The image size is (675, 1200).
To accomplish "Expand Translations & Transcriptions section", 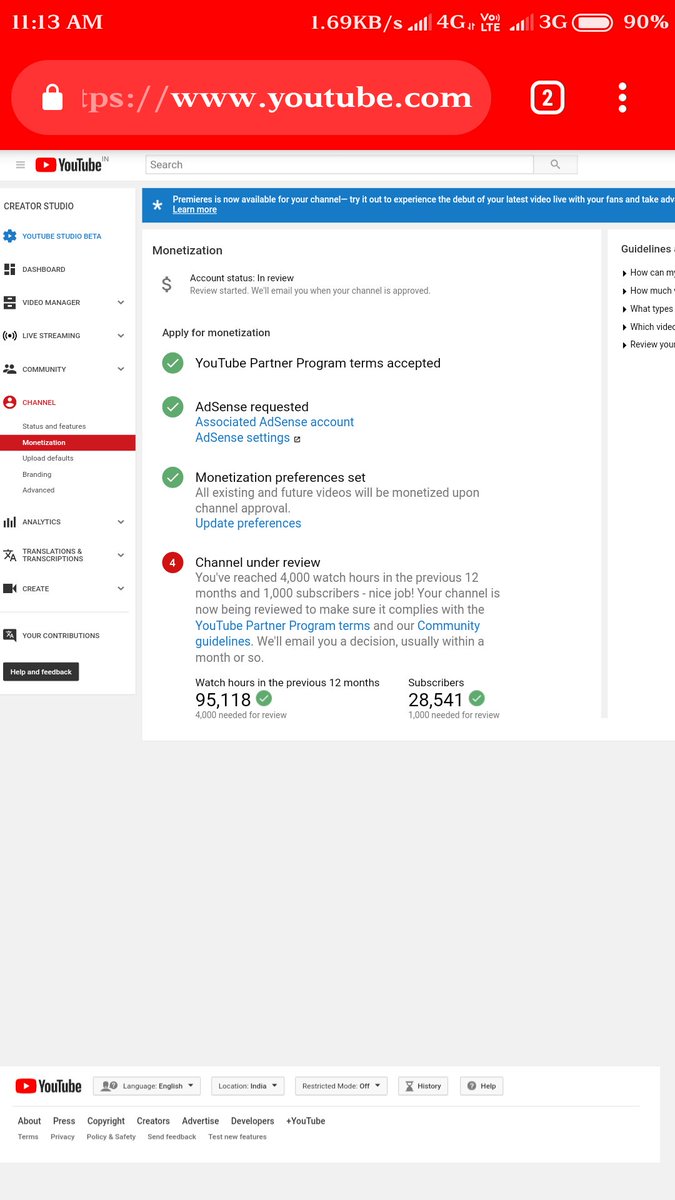I will (x=121, y=555).
